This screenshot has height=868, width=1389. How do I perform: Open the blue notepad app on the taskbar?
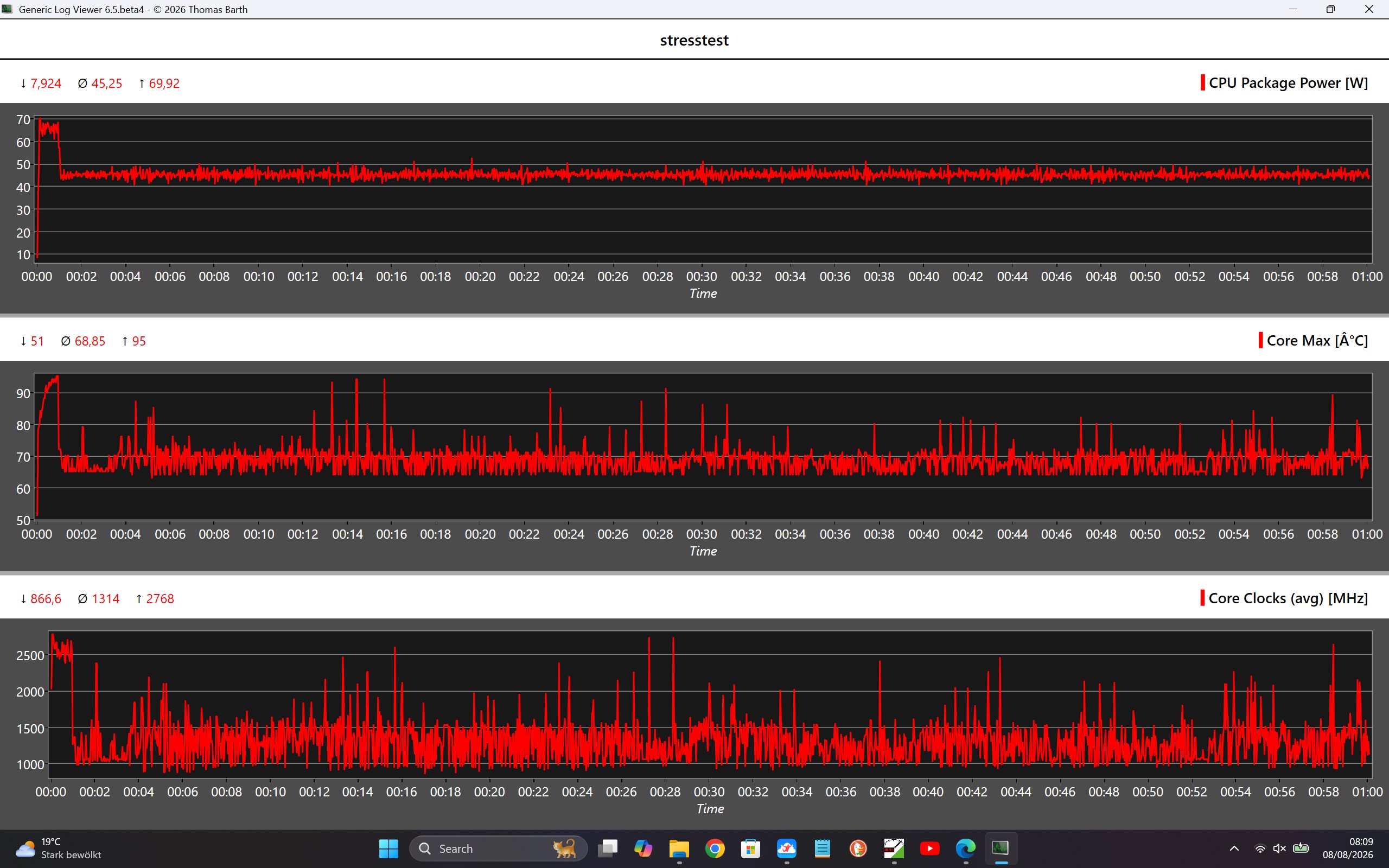(x=823, y=848)
